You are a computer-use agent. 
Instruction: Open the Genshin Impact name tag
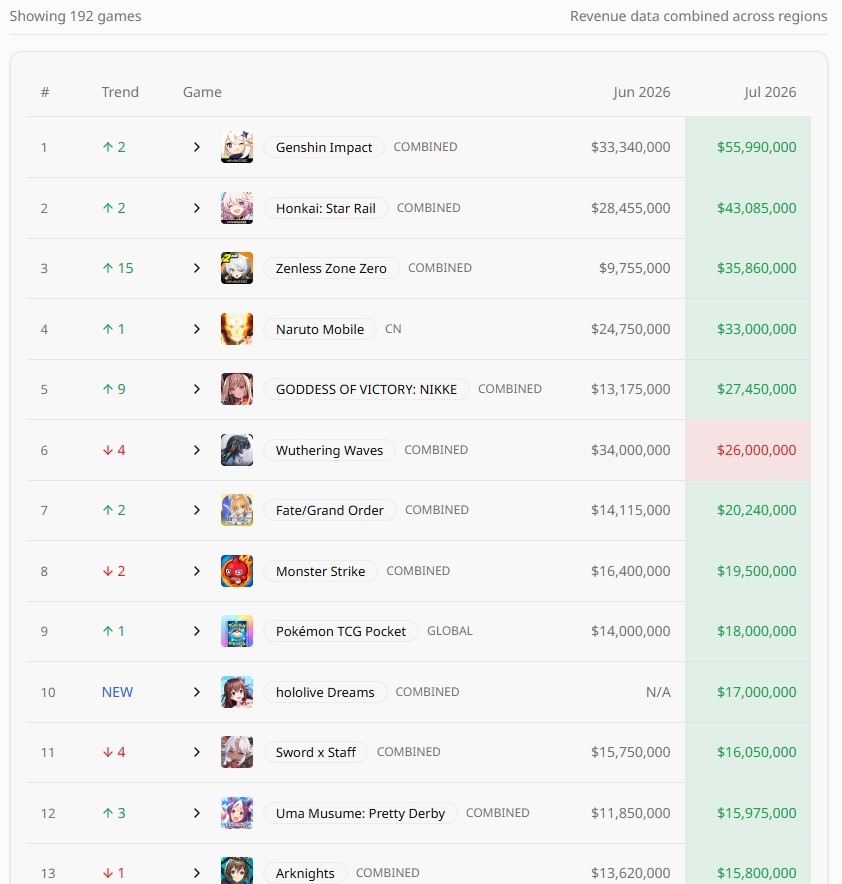(x=324, y=147)
